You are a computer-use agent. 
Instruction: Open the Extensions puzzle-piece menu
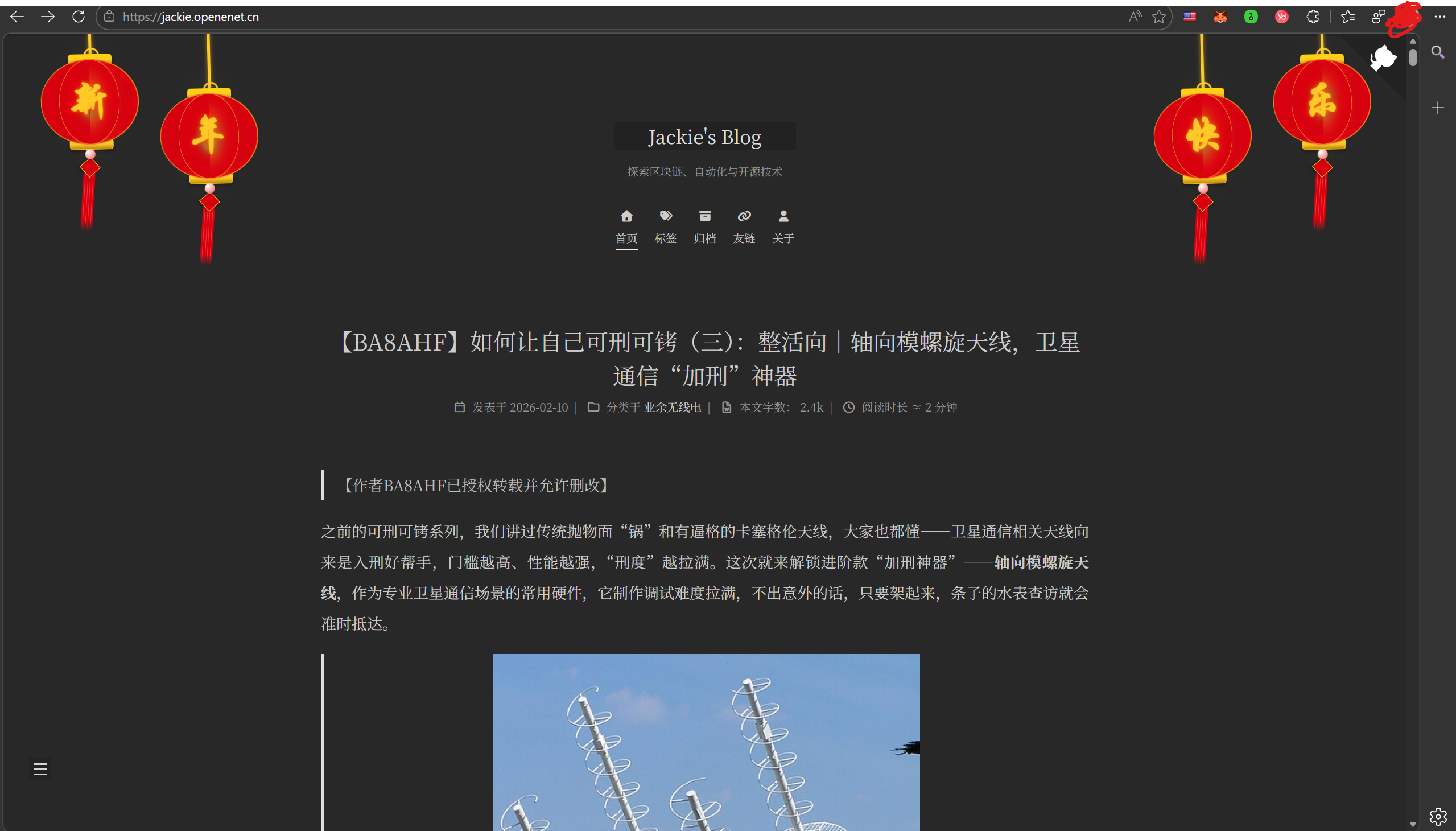pyautogui.click(x=1313, y=17)
